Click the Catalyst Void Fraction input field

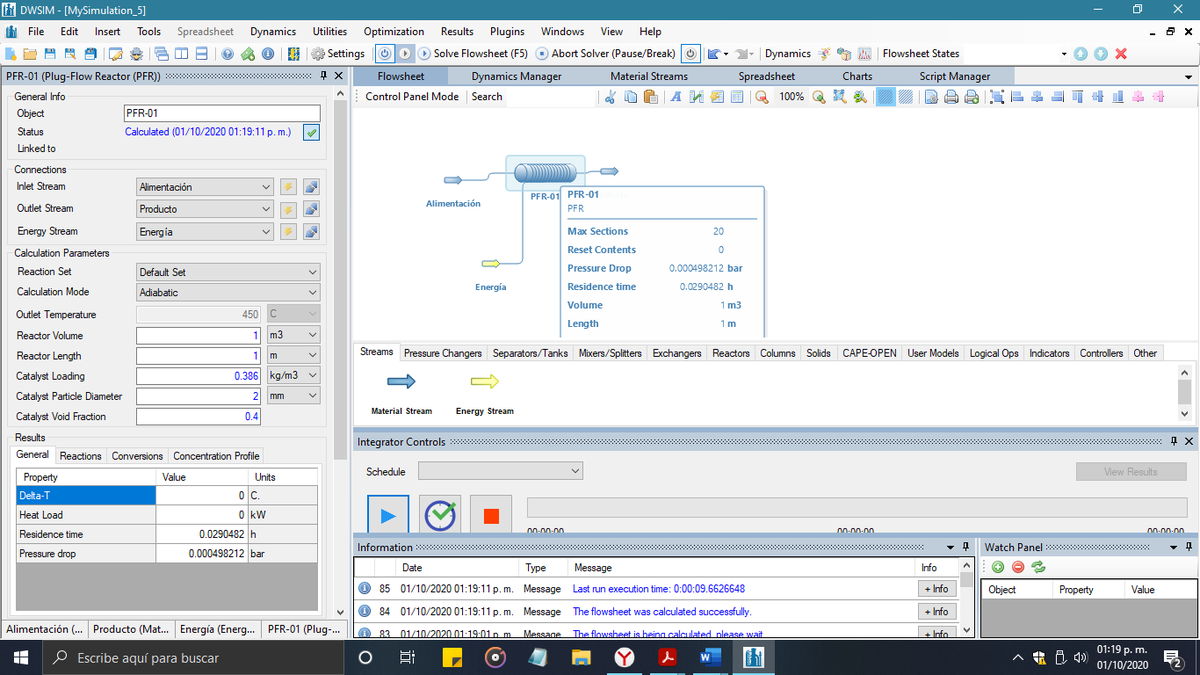click(x=198, y=417)
